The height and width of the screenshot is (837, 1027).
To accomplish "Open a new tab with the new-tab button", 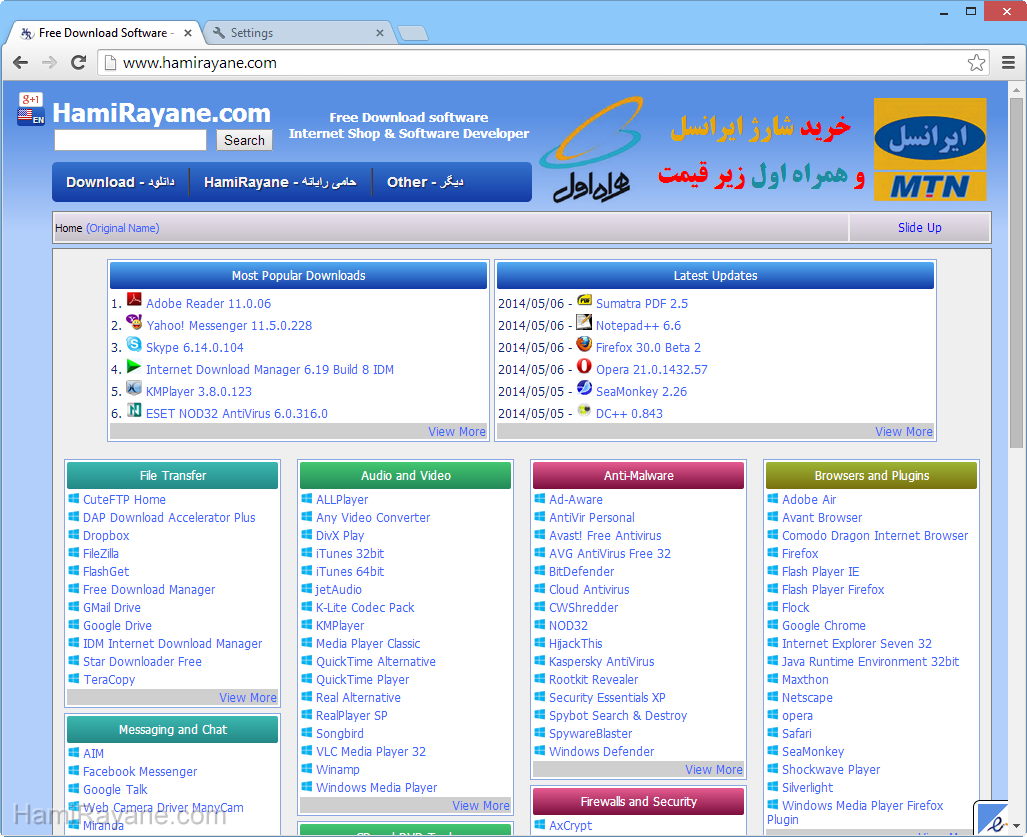I will click(x=413, y=33).
